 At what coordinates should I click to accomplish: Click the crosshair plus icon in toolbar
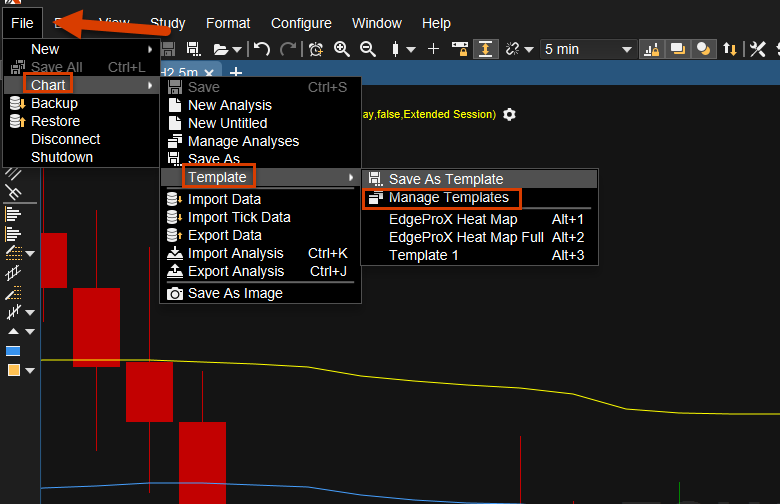(433, 49)
